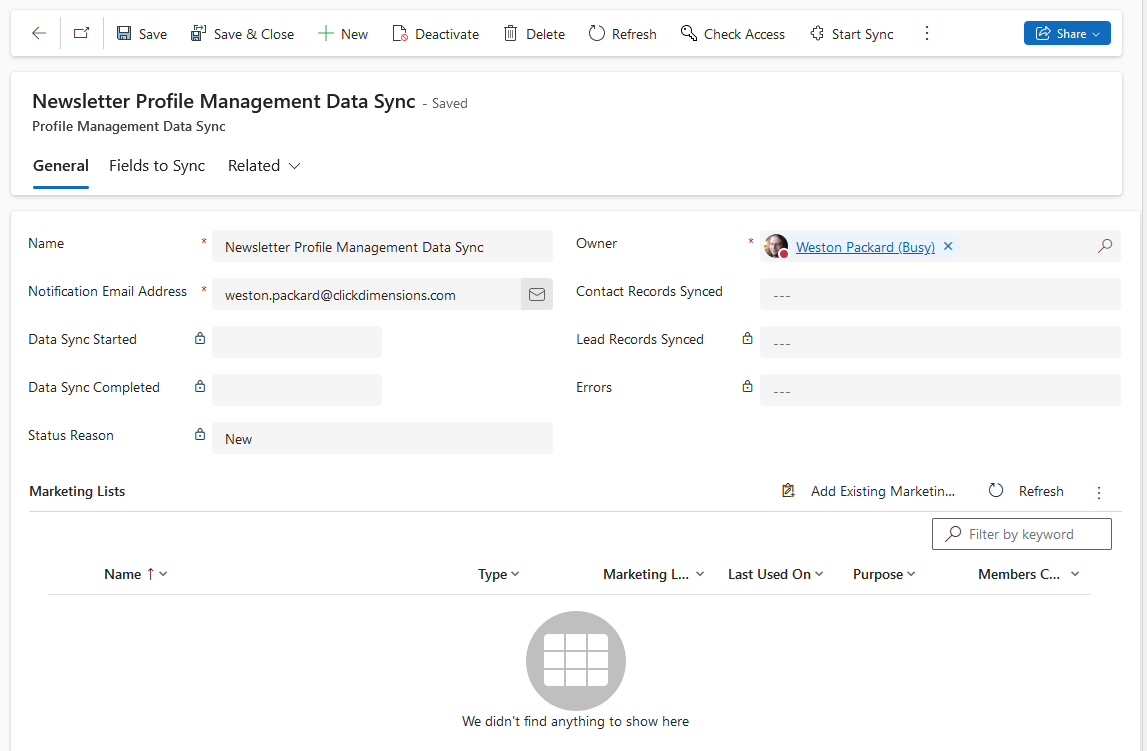Image resolution: width=1147 pixels, height=751 pixels.
Task: Switch to the General tab
Action: point(61,166)
